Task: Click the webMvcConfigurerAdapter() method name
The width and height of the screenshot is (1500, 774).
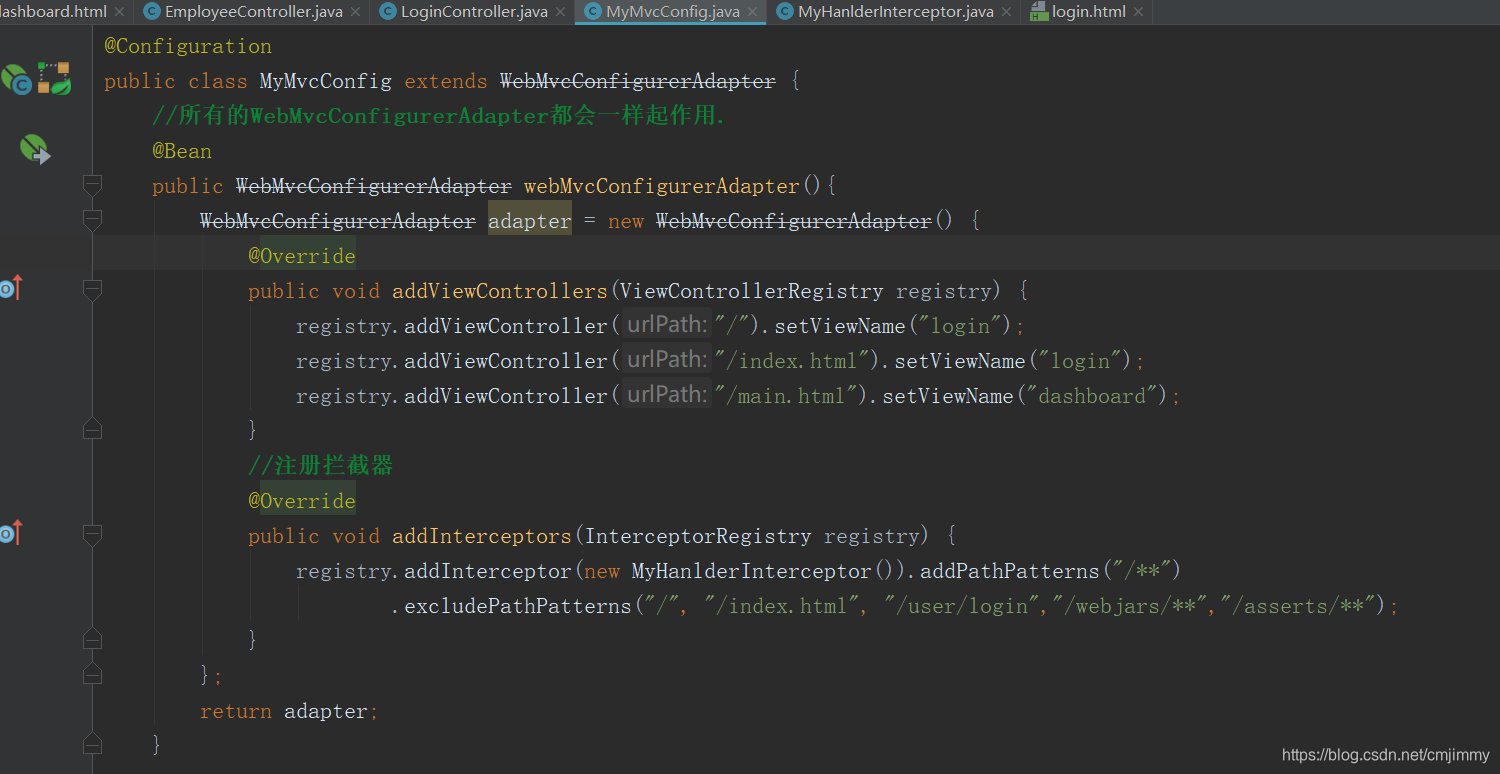Action: [x=662, y=186]
